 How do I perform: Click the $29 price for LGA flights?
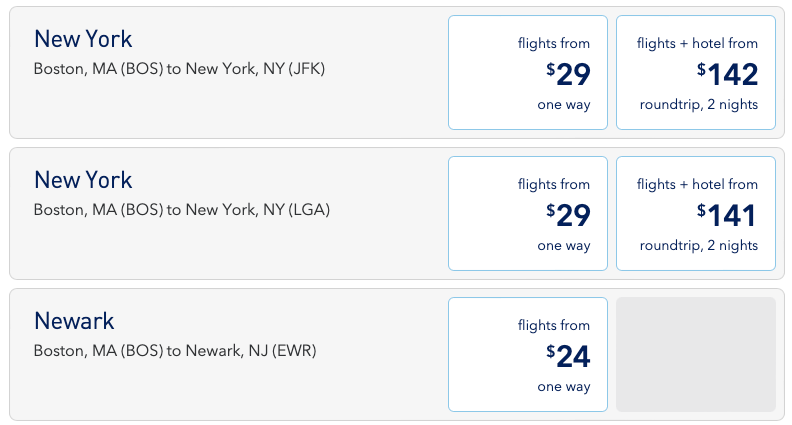(x=569, y=215)
